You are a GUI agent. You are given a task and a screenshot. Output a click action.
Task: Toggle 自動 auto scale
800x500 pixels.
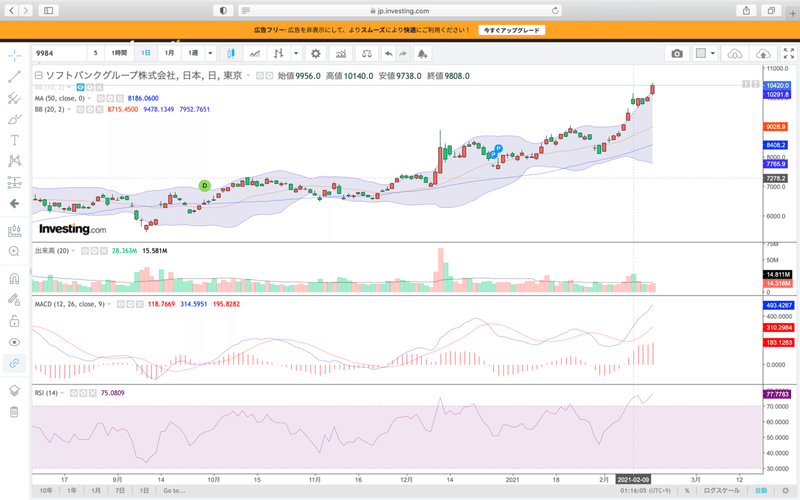(761, 490)
